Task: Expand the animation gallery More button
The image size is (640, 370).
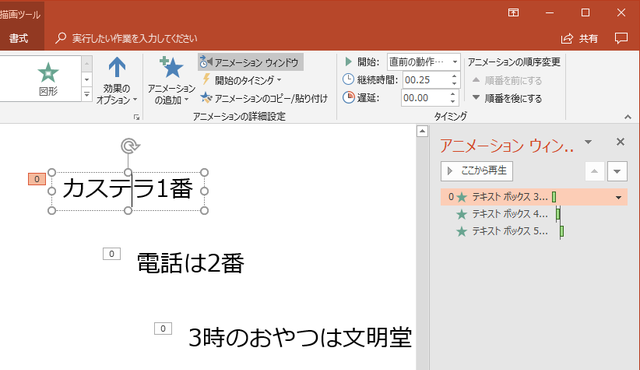Action: pos(87,95)
